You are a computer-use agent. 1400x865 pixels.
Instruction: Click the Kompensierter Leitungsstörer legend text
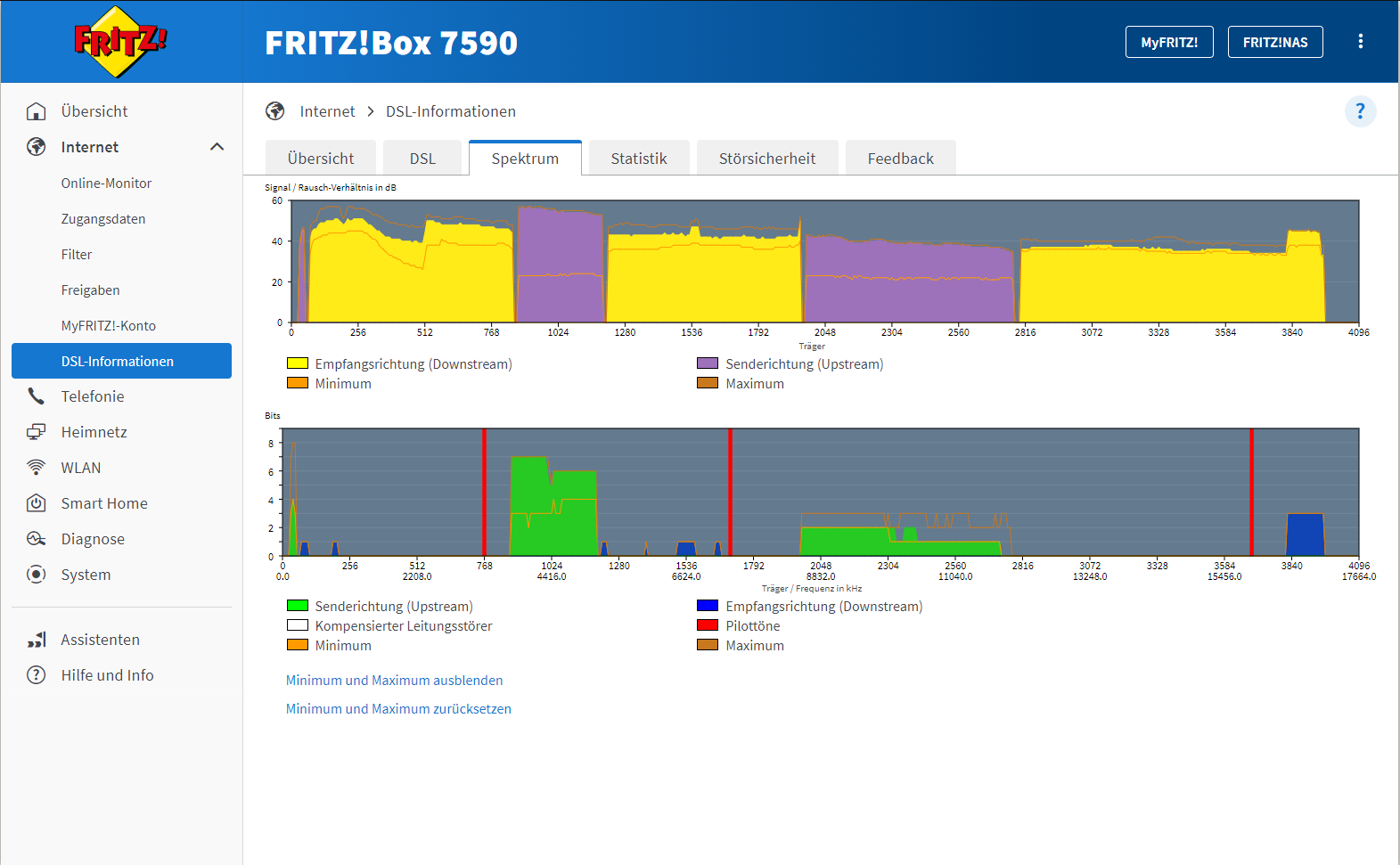(x=404, y=626)
